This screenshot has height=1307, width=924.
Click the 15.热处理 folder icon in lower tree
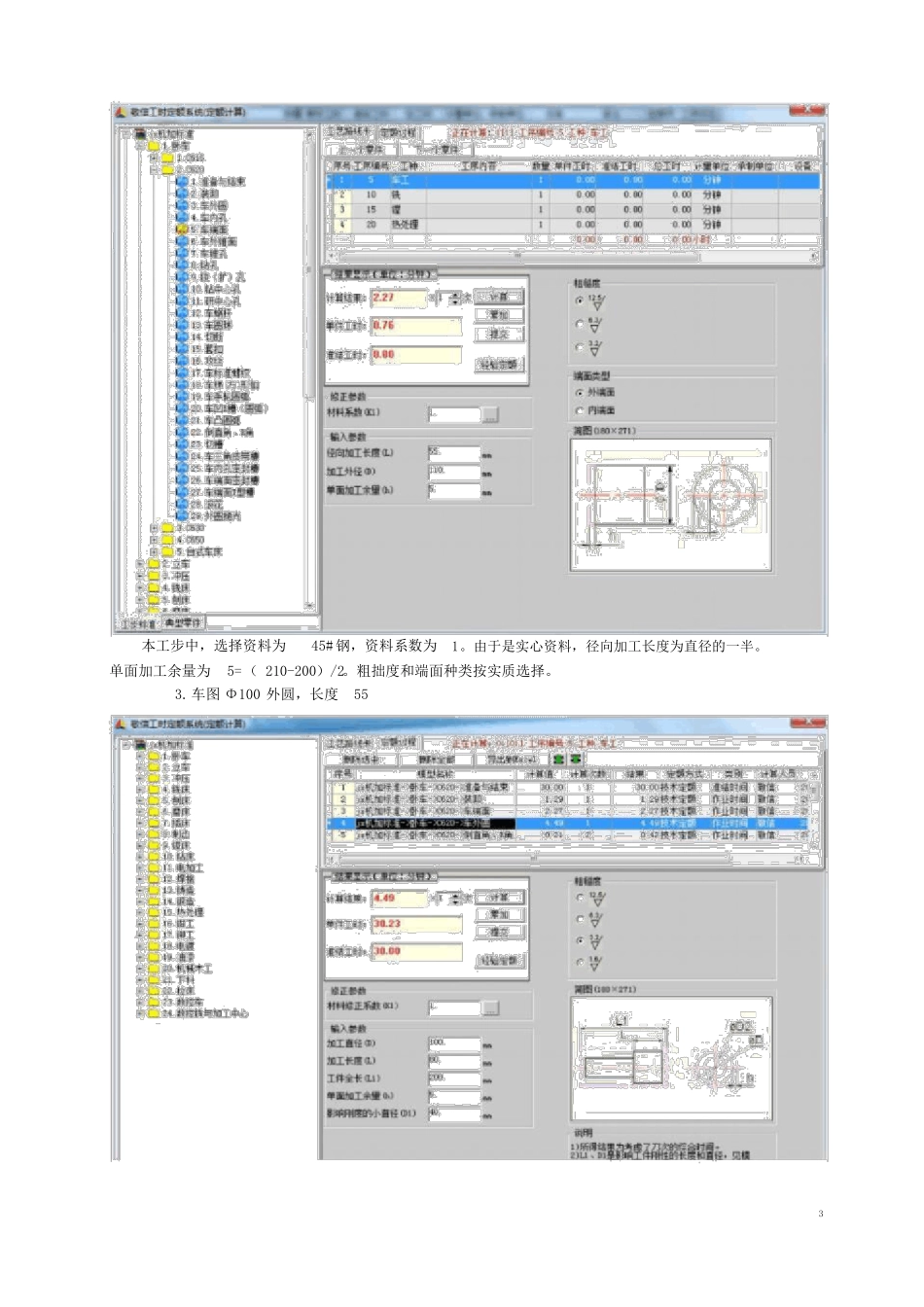[154, 912]
